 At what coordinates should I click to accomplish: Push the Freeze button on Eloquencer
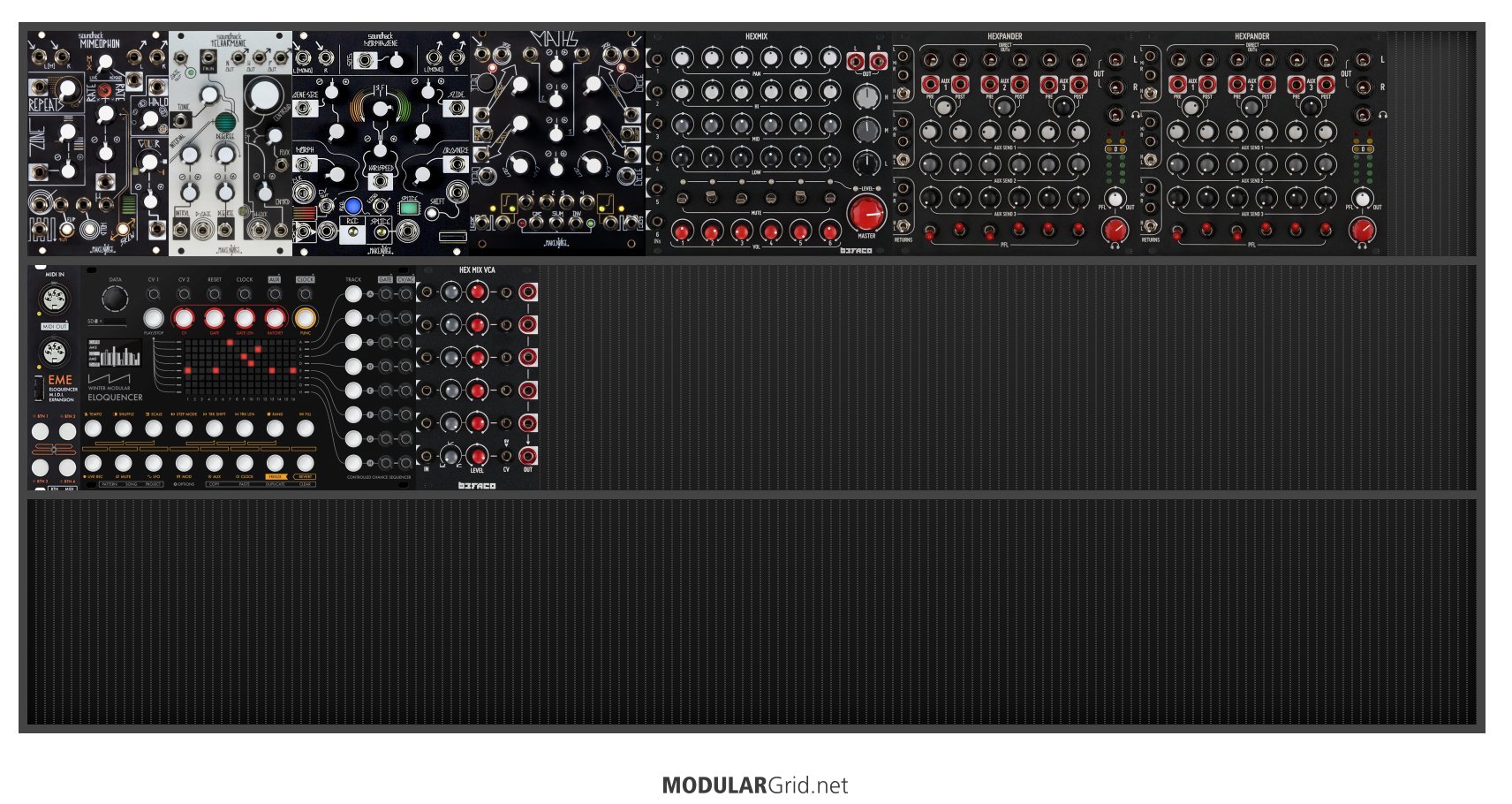[x=276, y=463]
